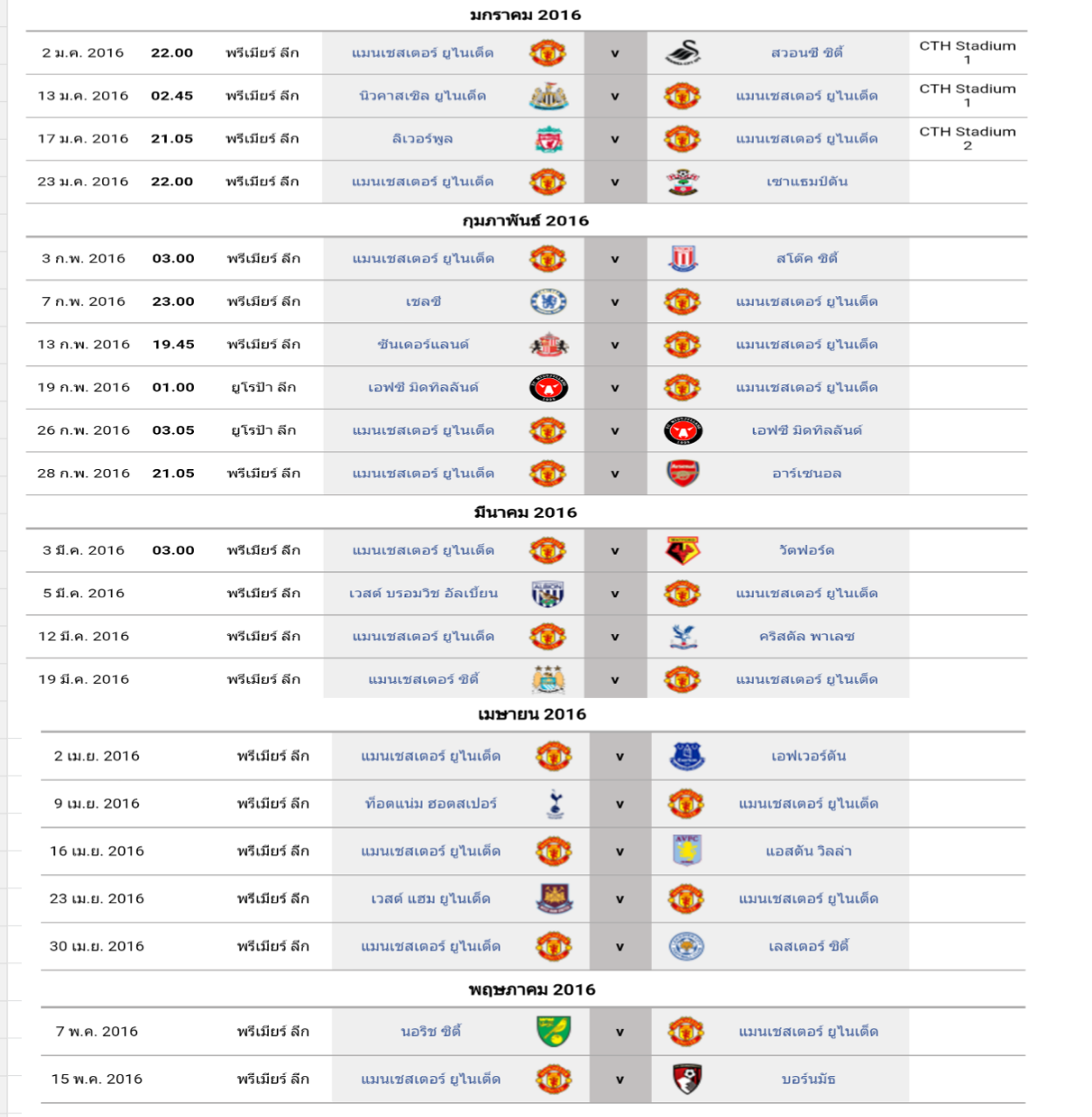Select the Tottenham Hotspur cockerel crest

(x=554, y=804)
